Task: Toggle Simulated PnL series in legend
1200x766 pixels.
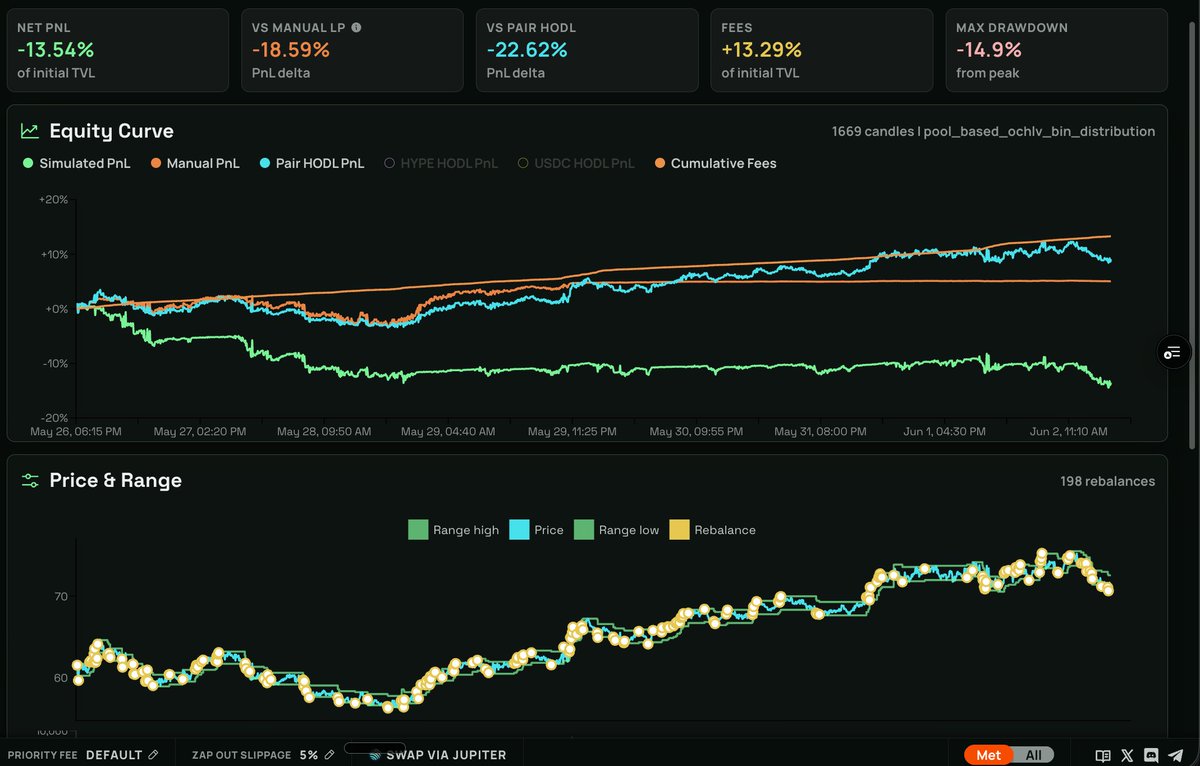Action: click(x=77, y=163)
